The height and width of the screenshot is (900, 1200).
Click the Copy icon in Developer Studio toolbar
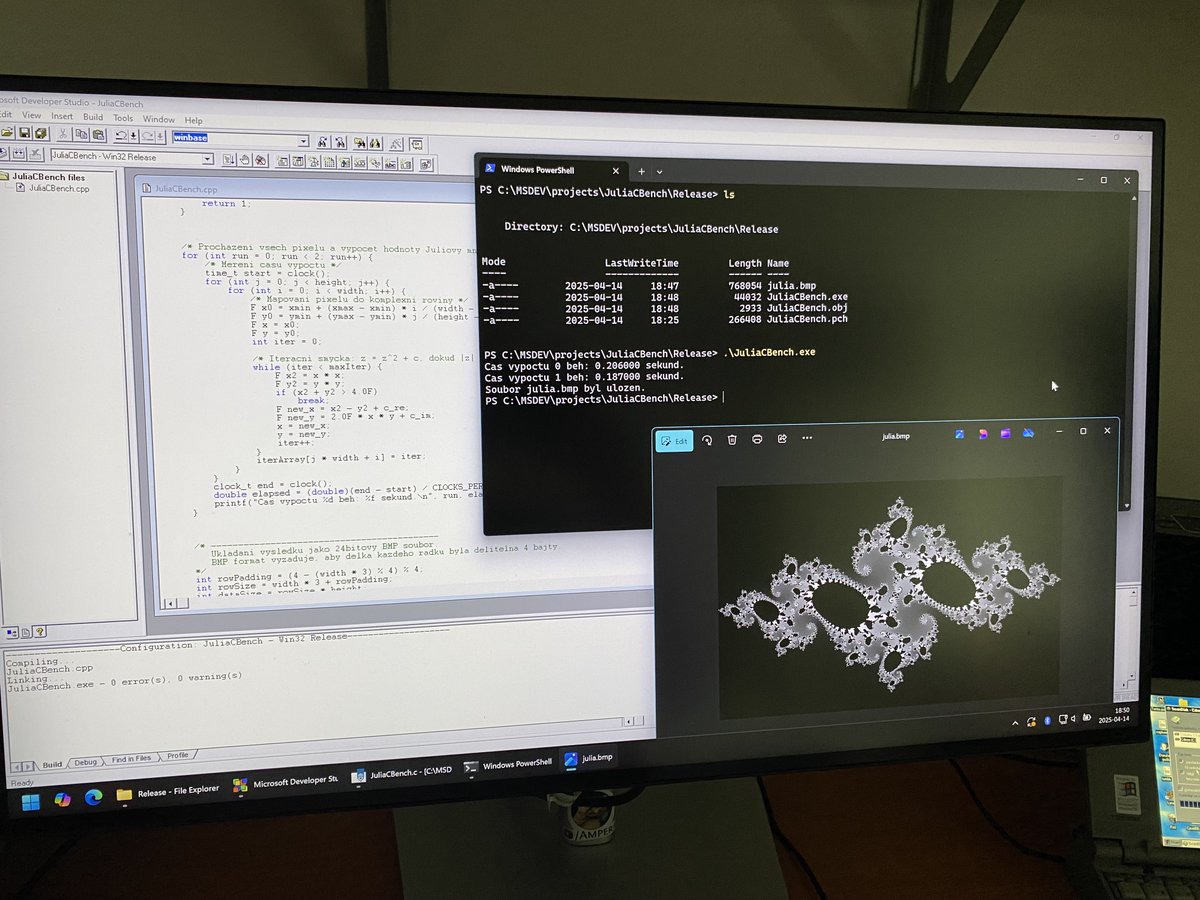coord(81,134)
